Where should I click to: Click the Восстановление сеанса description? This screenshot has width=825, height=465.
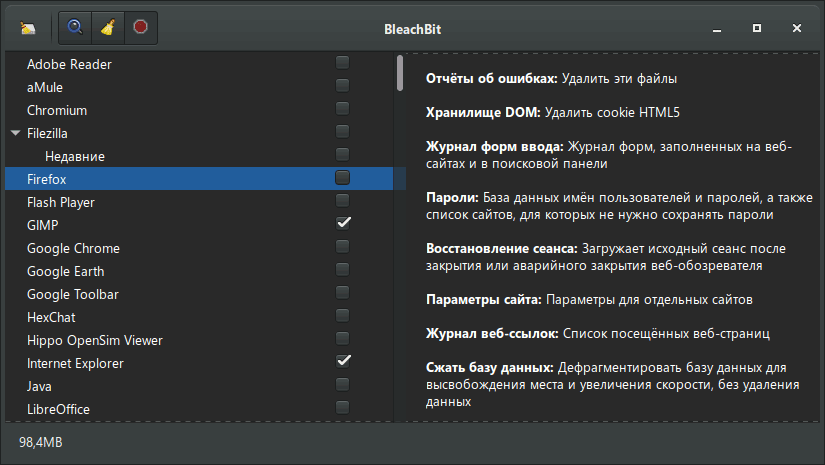tap(606, 257)
